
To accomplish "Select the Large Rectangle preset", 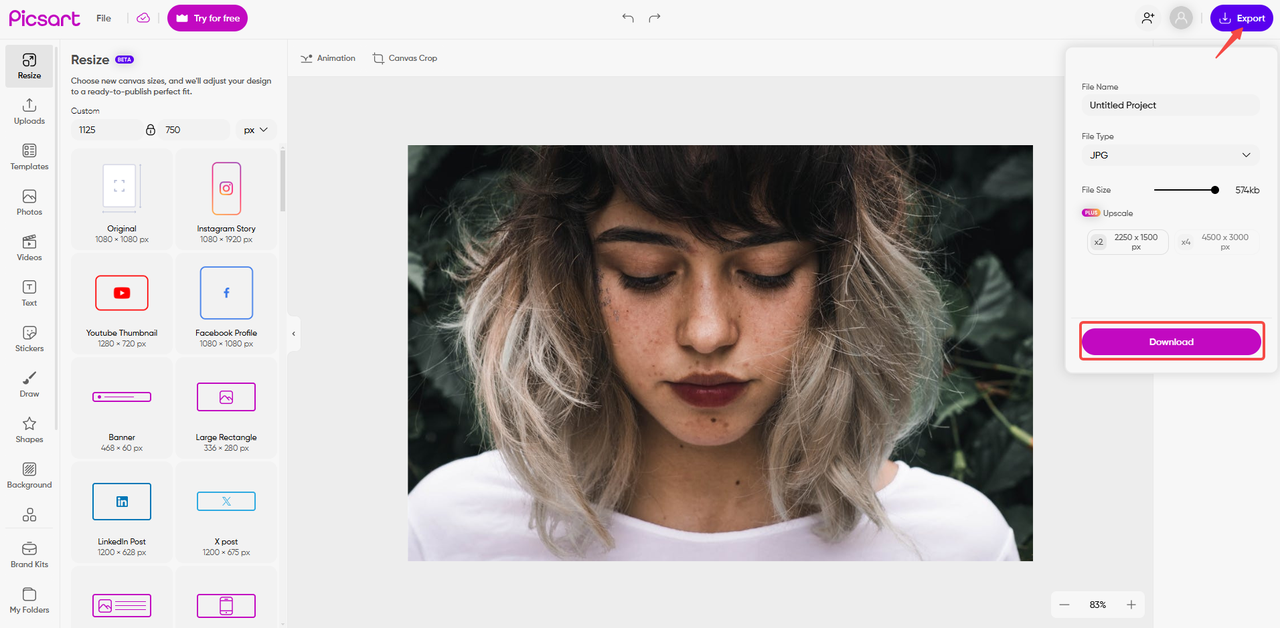I will click(226, 408).
